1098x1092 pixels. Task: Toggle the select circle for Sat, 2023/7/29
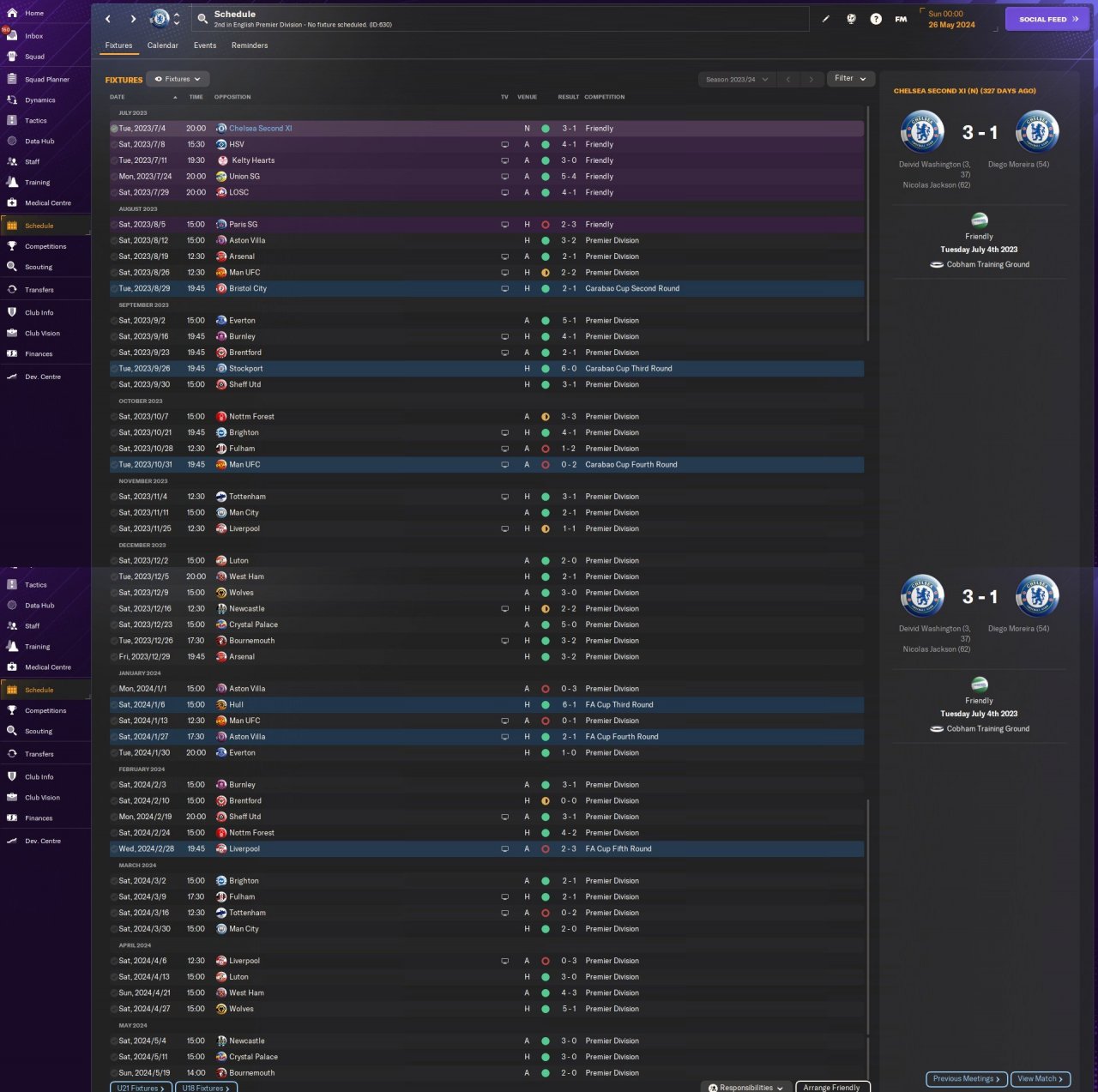click(x=114, y=192)
